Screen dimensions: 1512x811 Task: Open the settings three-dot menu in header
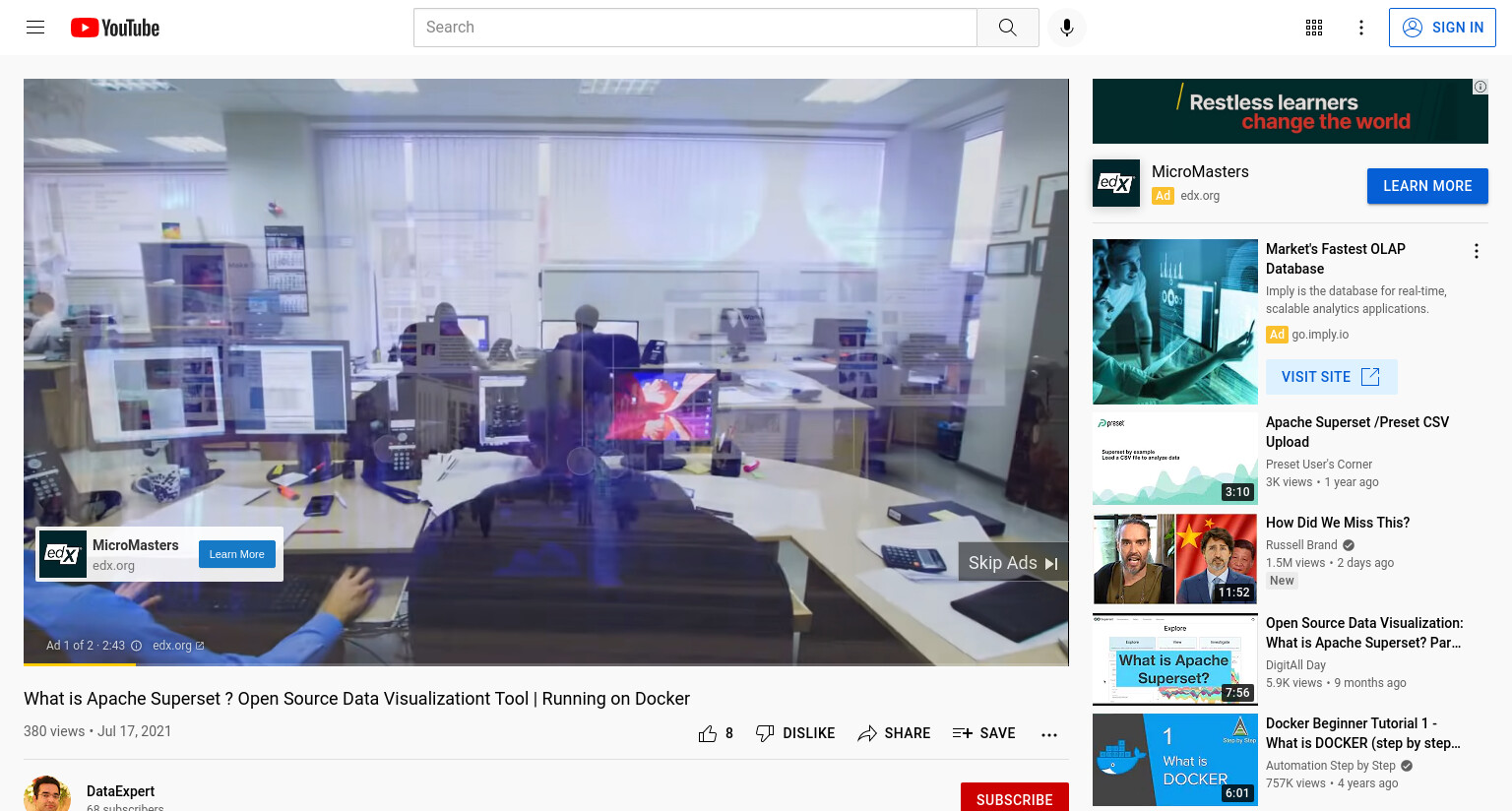1361,28
